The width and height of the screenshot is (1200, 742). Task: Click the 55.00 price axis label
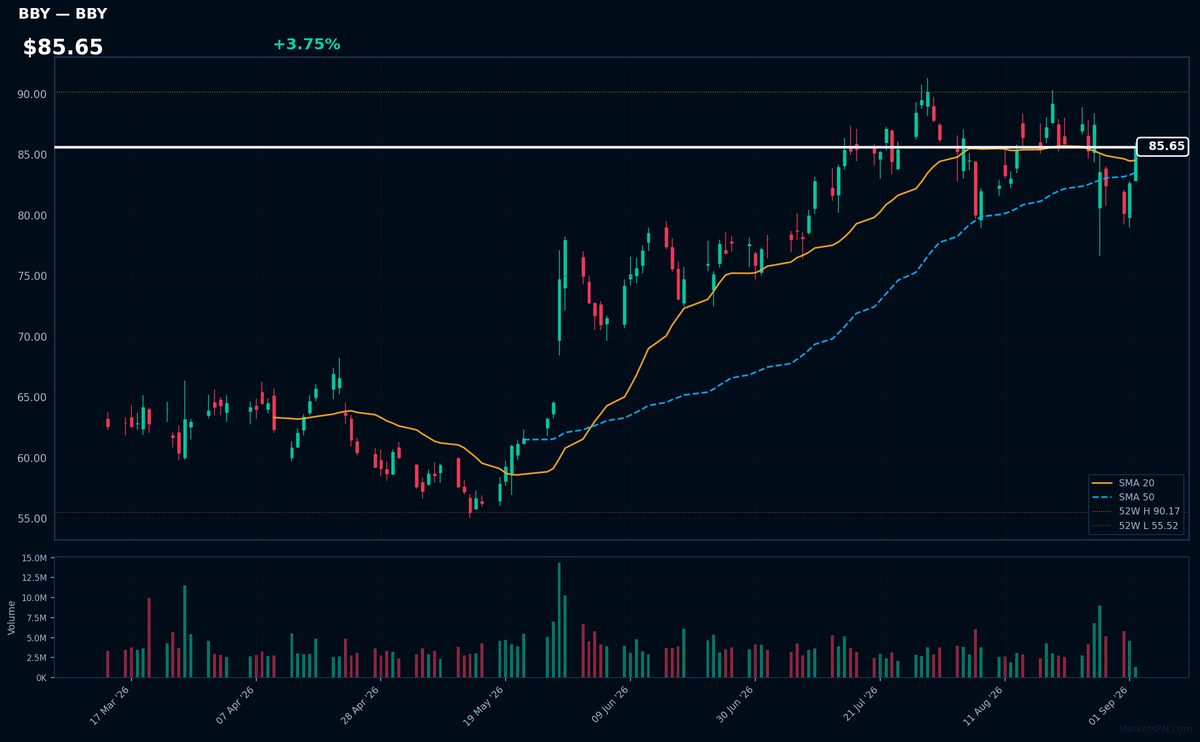(31, 519)
